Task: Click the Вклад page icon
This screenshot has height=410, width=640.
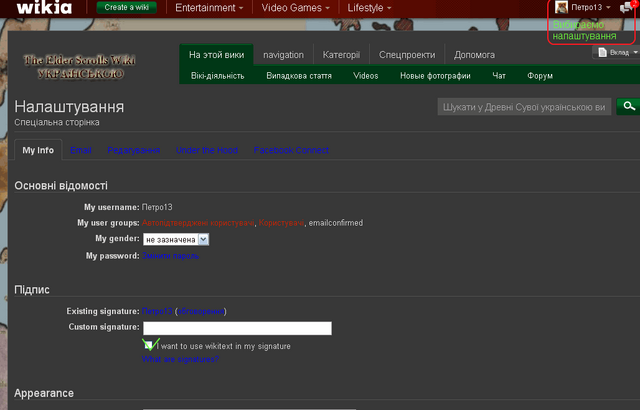Action: (602, 52)
